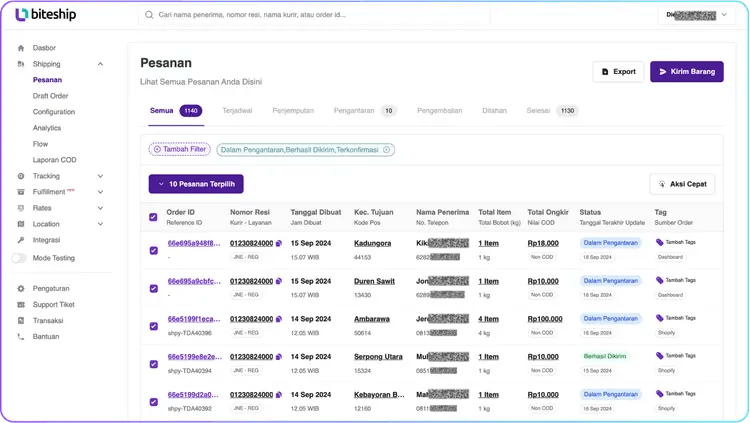Copy resi number for Serpong Utara order
The height and width of the screenshot is (423, 750).
point(278,356)
